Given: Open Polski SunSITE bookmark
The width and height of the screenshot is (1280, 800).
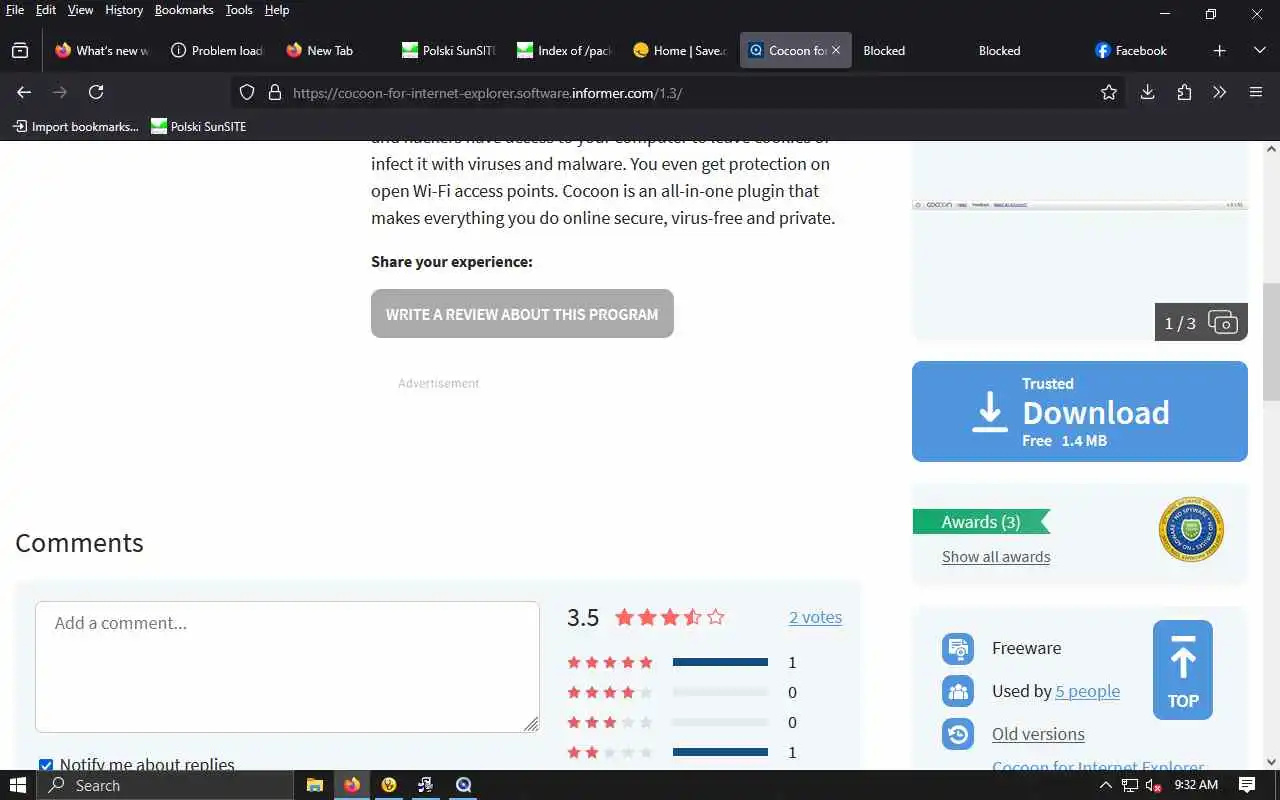Looking at the screenshot, I should point(198,126).
